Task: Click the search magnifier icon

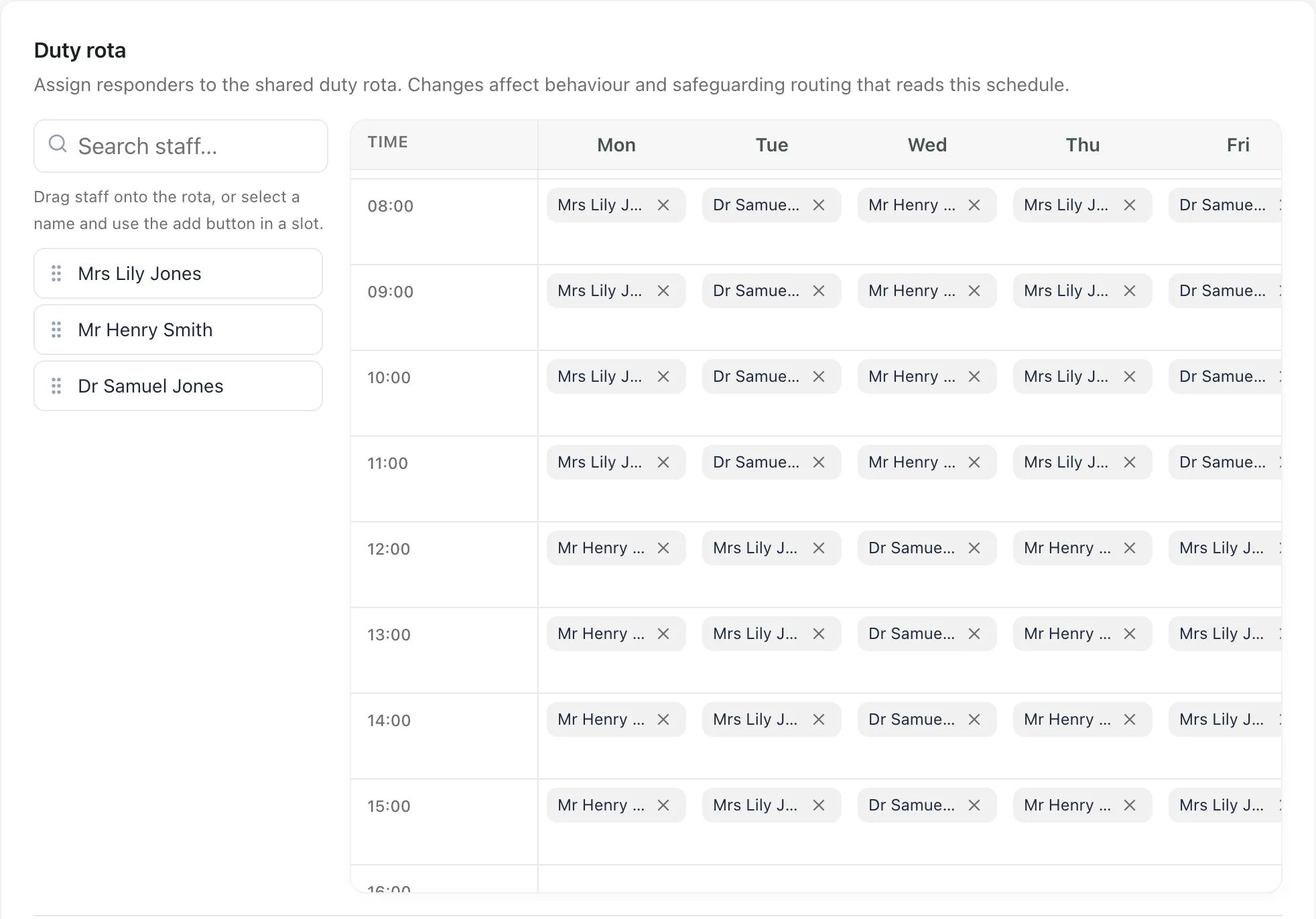Action: [x=58, y=144]
